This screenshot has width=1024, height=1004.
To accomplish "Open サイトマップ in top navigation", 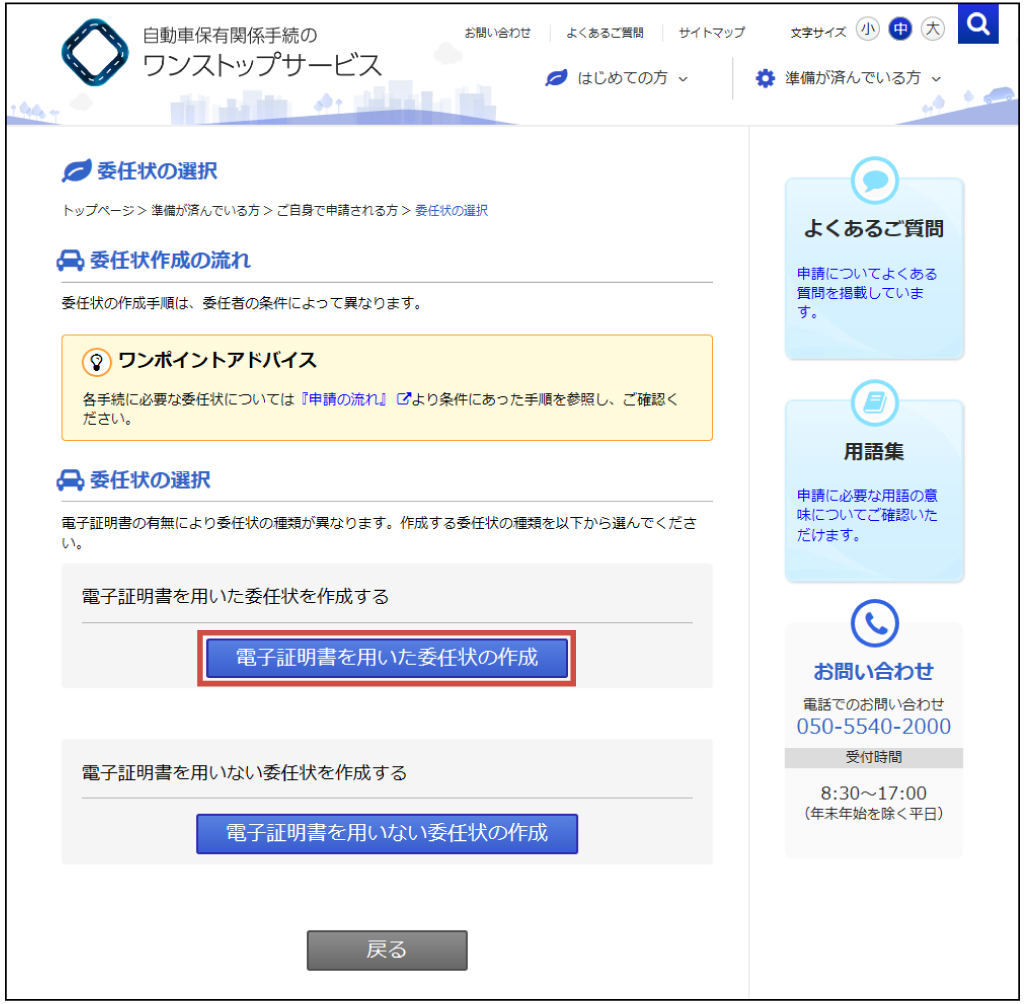I will click(711, 33).
